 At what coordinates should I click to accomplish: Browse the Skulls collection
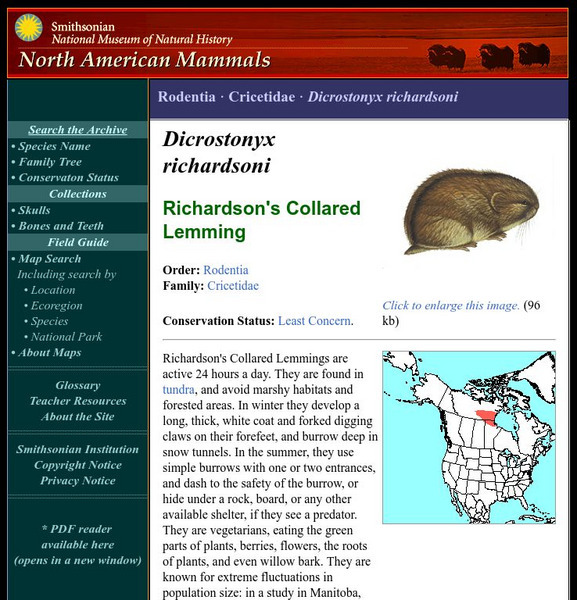click(34, 210)
